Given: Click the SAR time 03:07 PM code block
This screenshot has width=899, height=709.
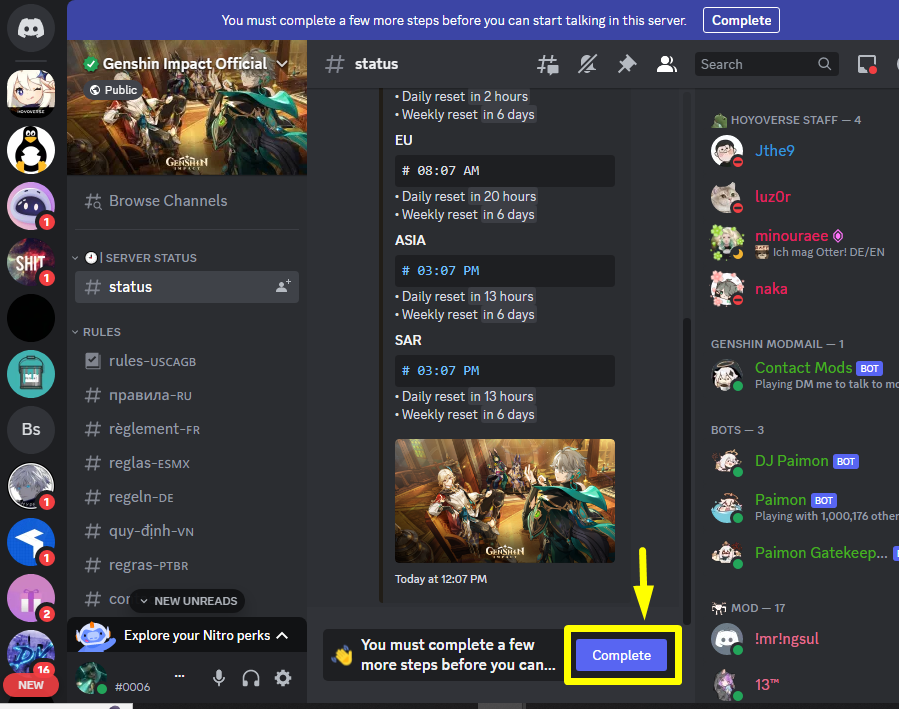Looking at the screenshot, I should pyautogui.click(x=505, y=371).
